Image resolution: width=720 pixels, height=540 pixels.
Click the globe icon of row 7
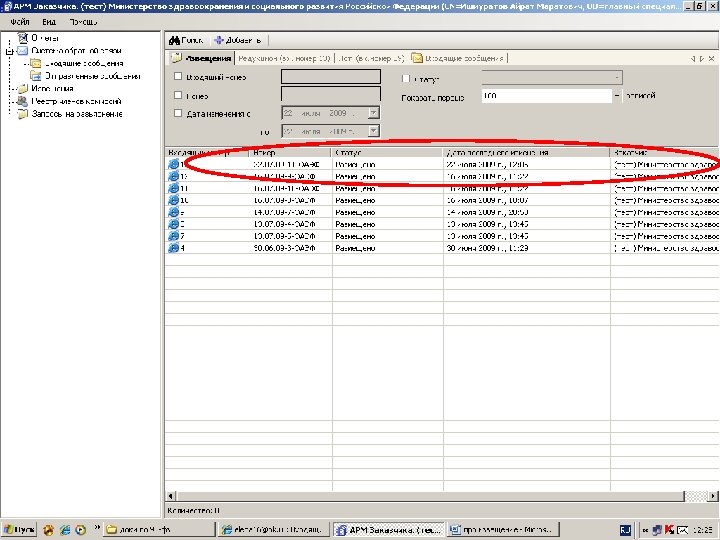174,236
